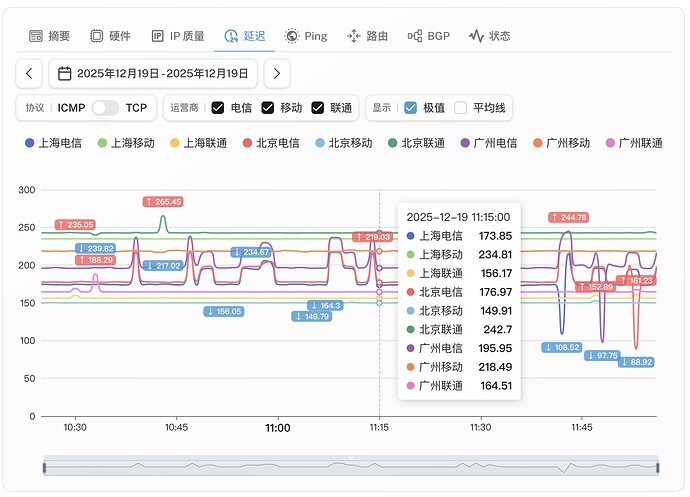Uncheck the 联通 carrier checkbox
This screenshot has height=497, width=690.
pyautogui.click(x=318, y=108)
